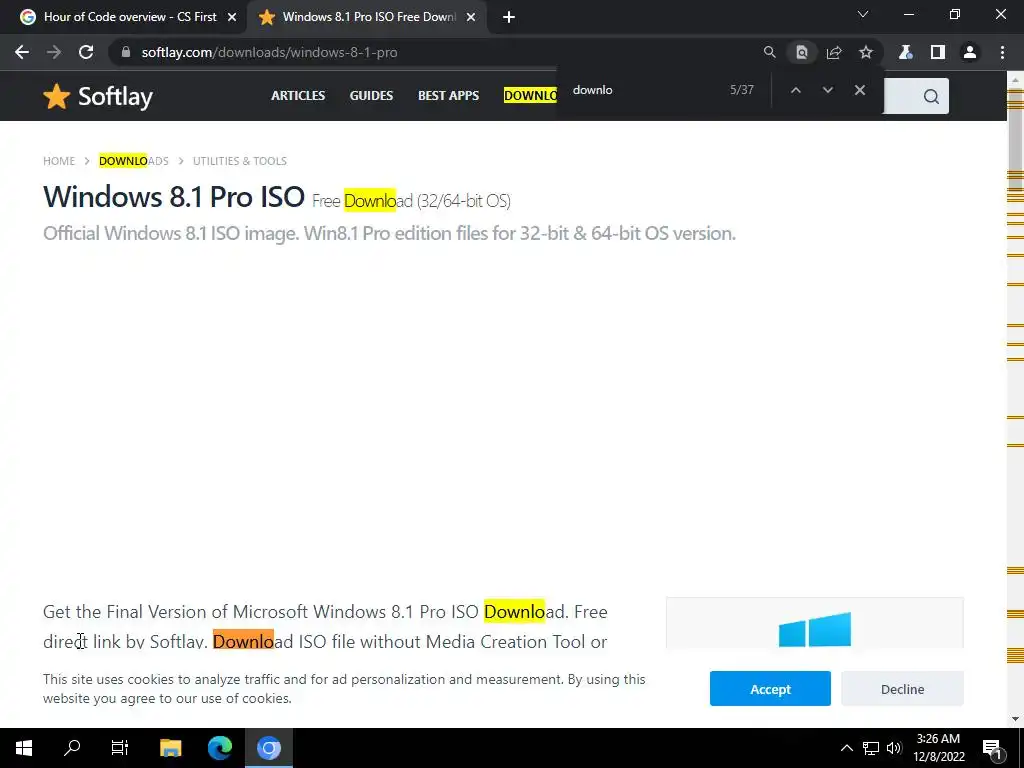Click the browser forward arrow
The image size is (1024, 768).
pyautogui.click(x=54, y=52)
